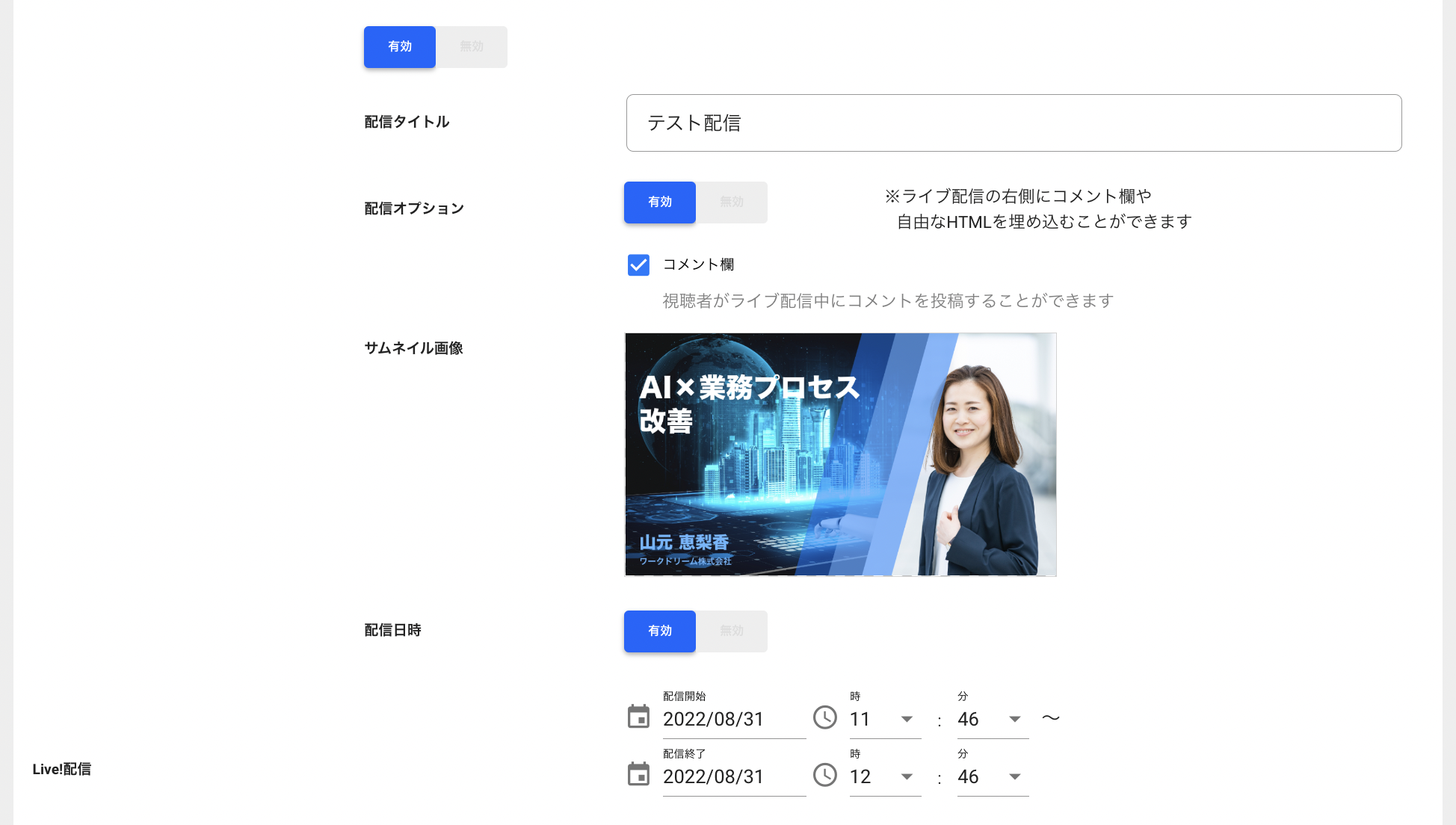This screenshot has width=1456, height=825.
Task: Enable 配信オプション with the 有効 button
Action: 660,203
